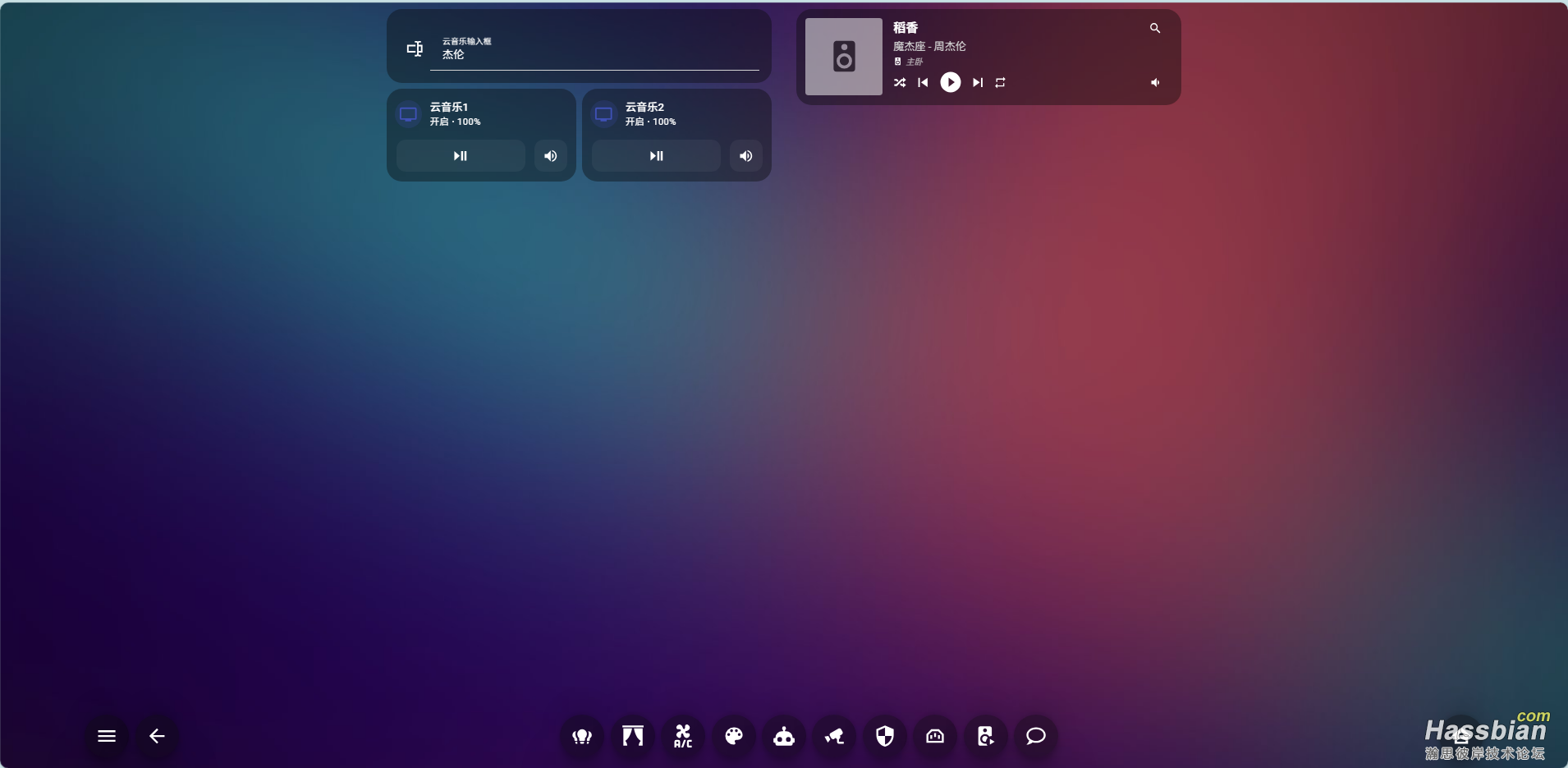Image resolution: width=1568 pixels, height=768 pixels.
Task: Mute the 云音乐1 volume button
Action: tap(551, 156)
